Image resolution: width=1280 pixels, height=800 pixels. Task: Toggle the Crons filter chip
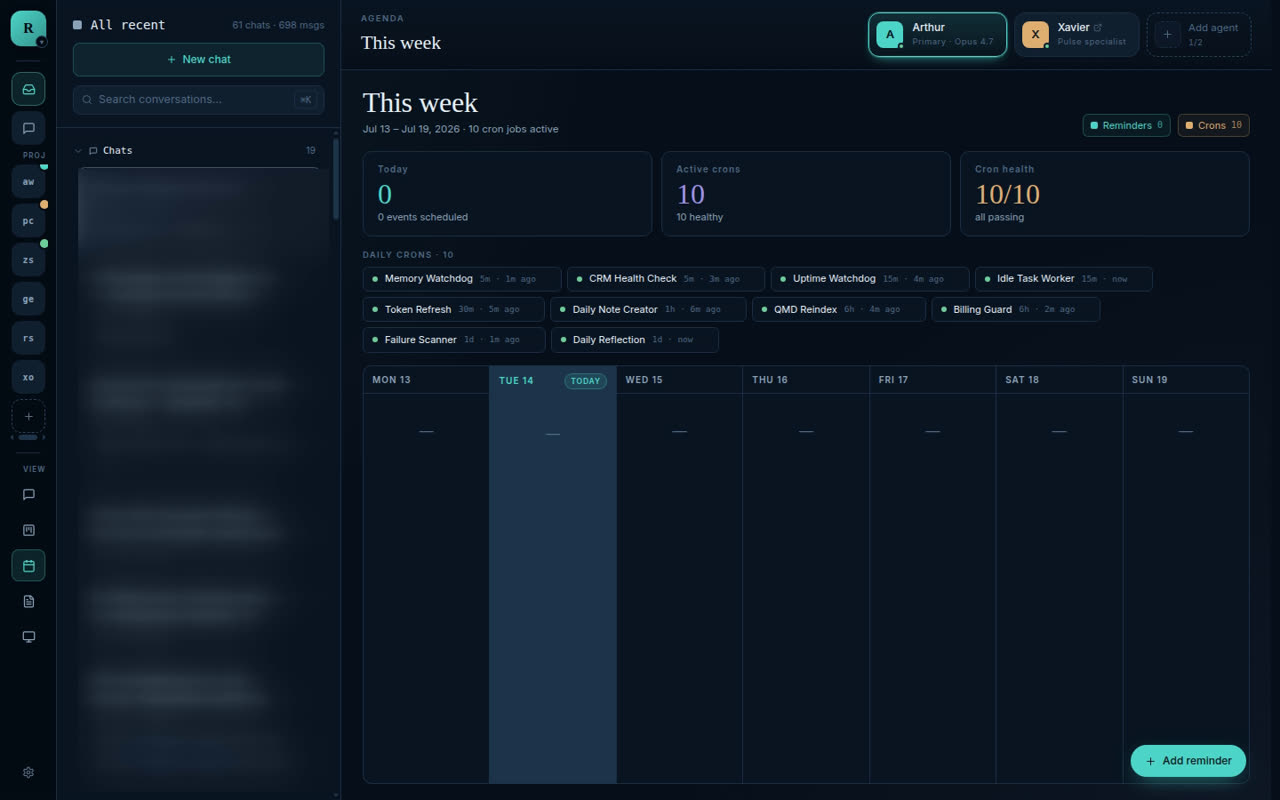pos(1214,125)
